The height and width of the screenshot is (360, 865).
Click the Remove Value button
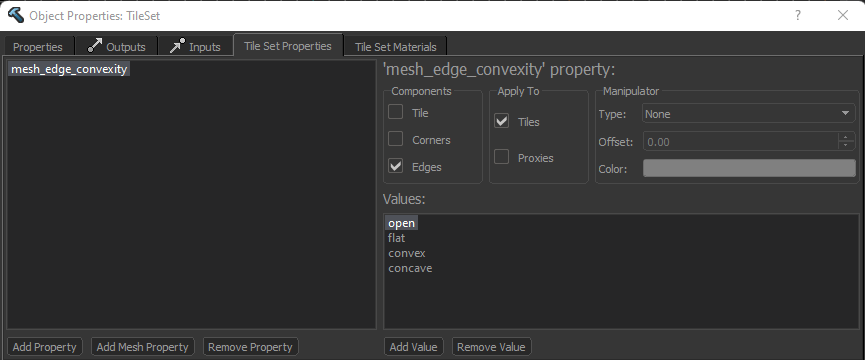492,347
